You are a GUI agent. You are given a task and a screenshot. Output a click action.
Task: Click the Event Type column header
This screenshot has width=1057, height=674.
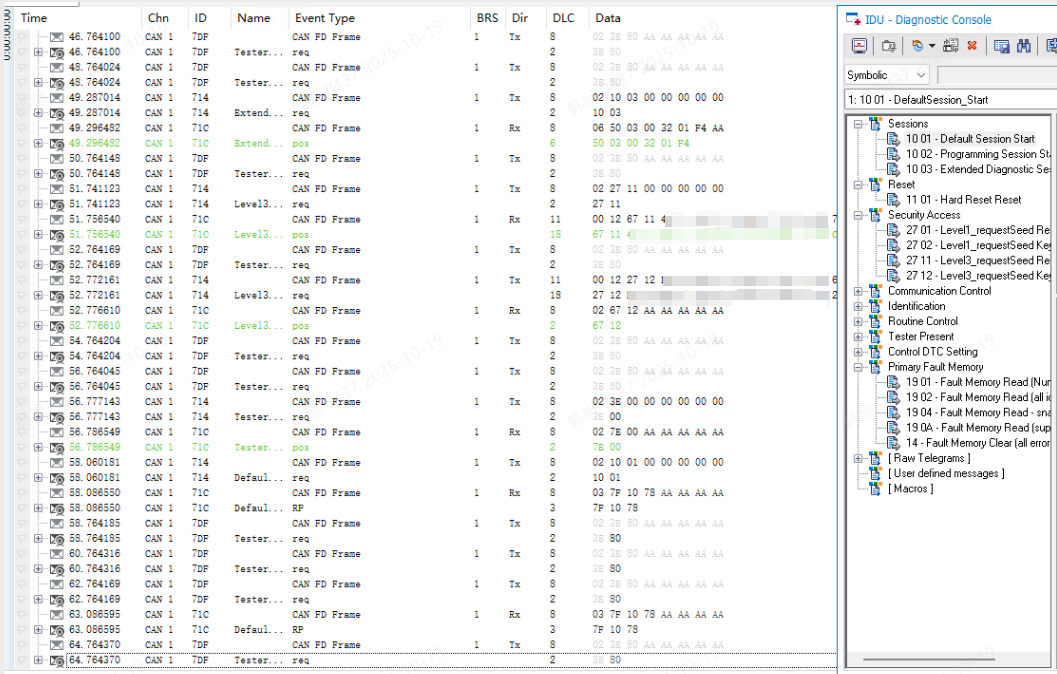pos(324,18)
